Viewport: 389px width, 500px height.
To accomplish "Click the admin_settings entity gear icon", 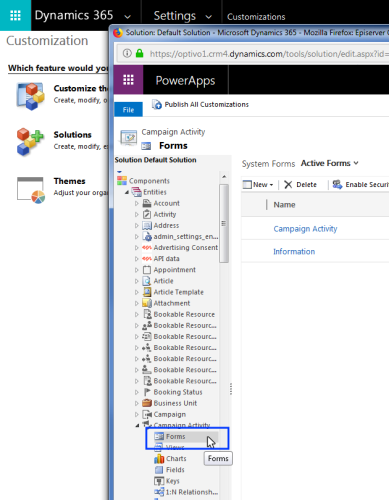I will [x=147, y=236].
